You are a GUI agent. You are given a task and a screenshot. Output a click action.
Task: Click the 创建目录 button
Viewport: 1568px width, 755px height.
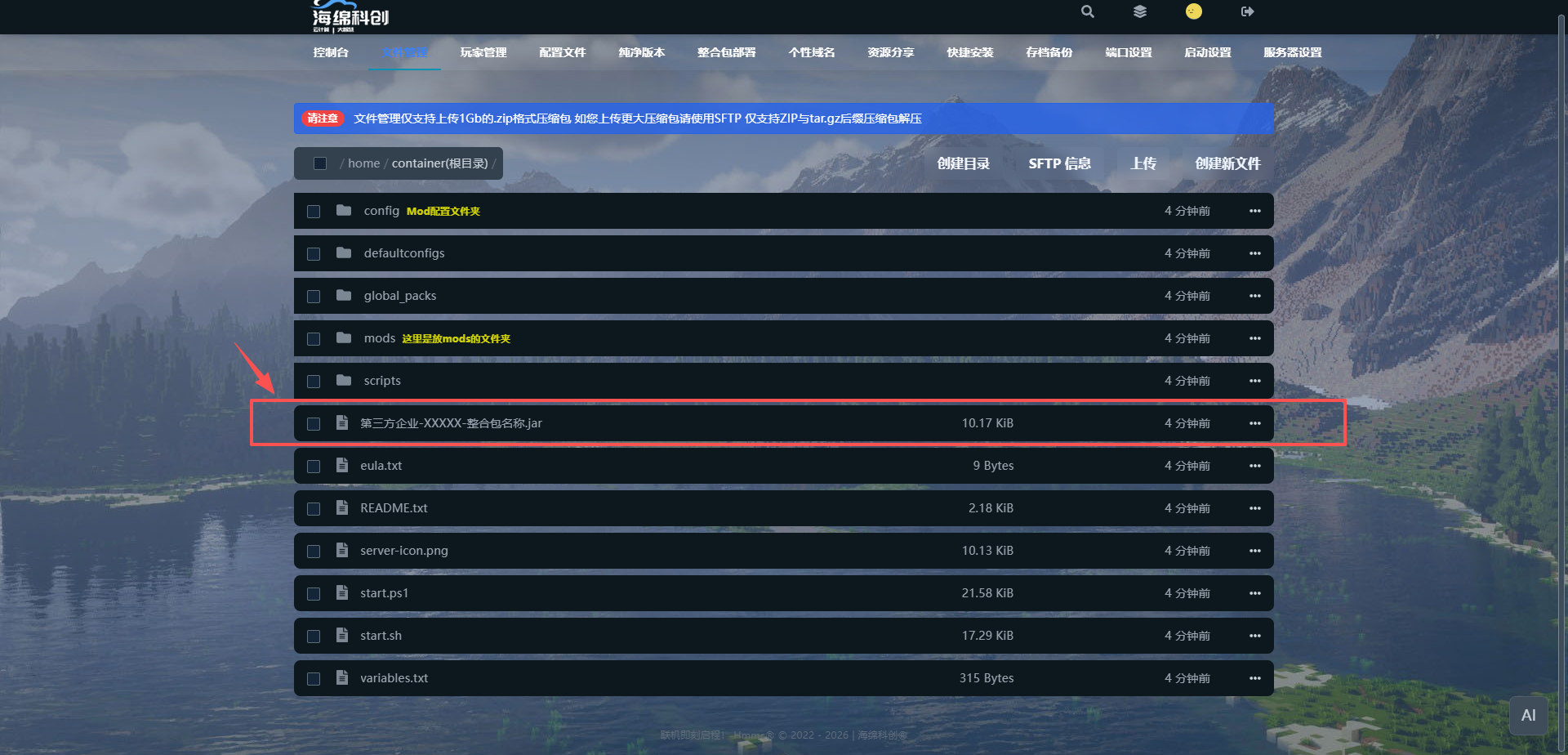(x=963, y=163)
